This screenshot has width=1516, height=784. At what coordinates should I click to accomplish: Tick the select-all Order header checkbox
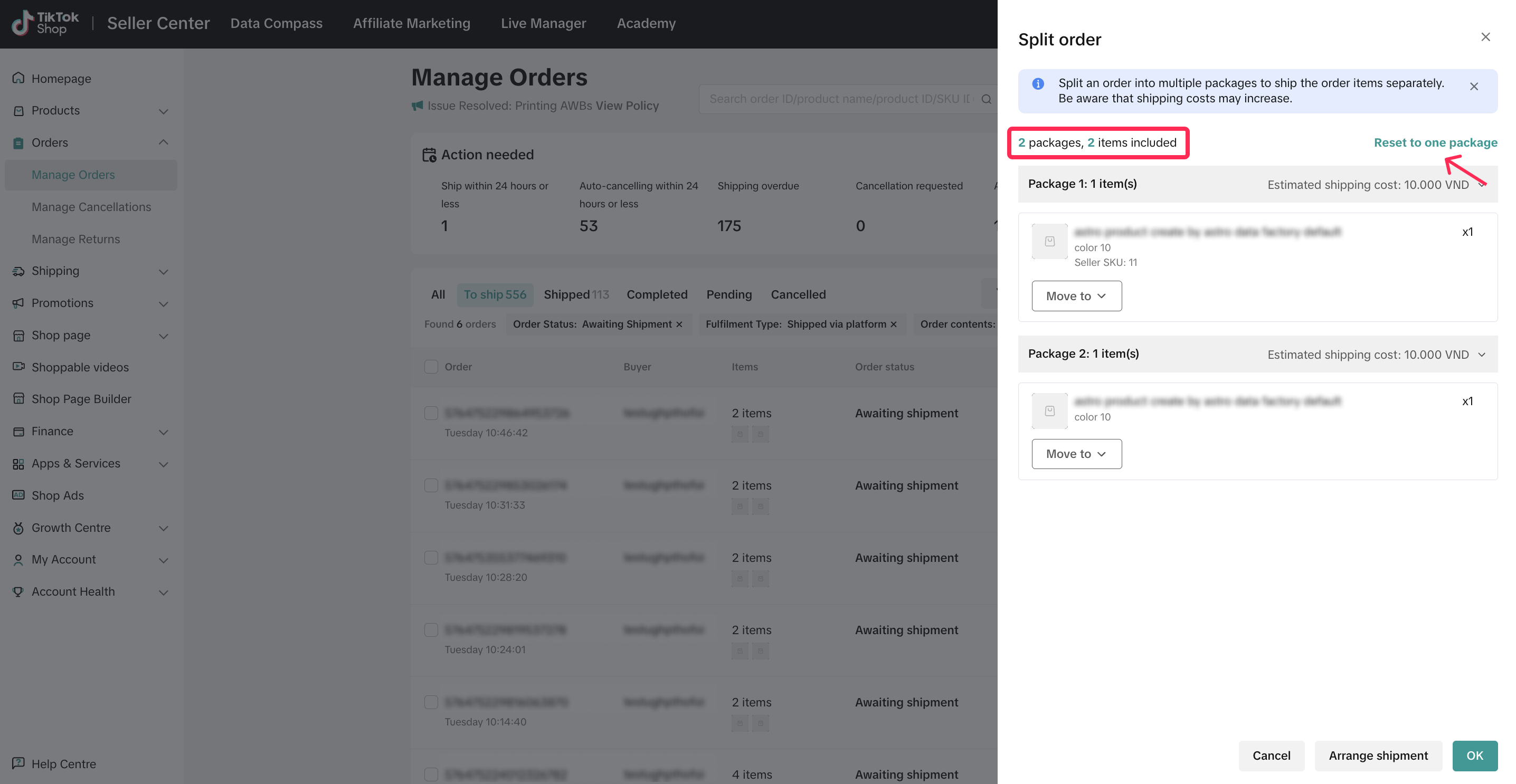click(431, 367)
